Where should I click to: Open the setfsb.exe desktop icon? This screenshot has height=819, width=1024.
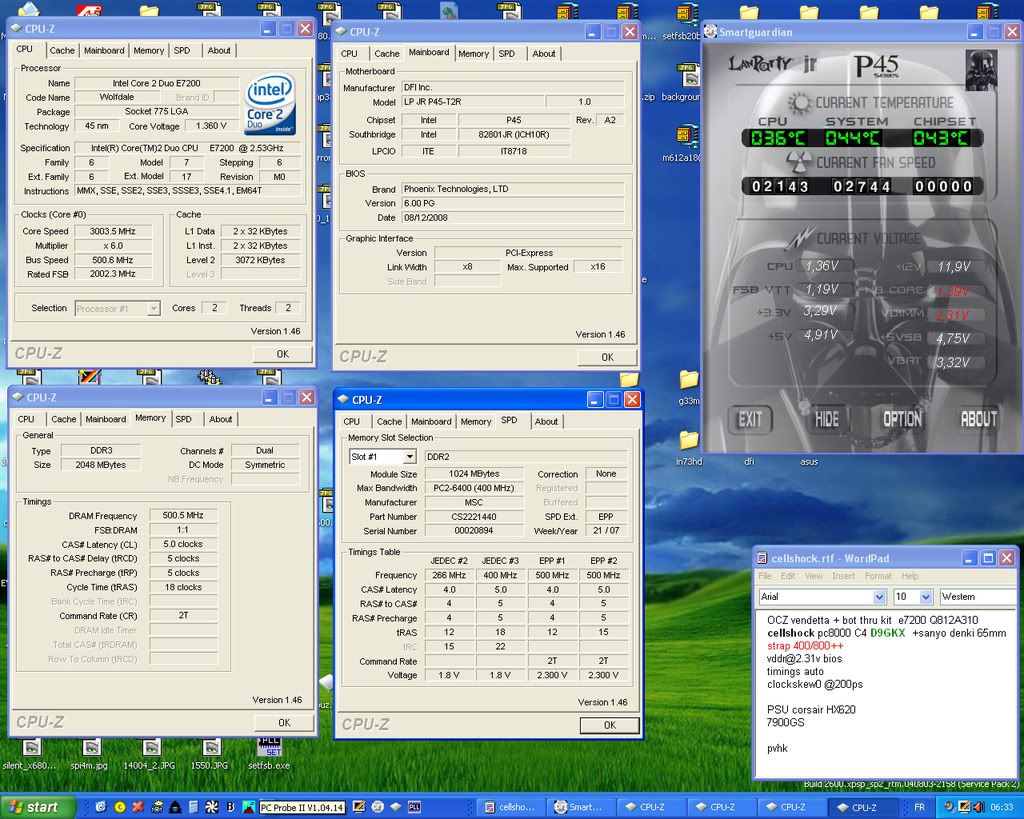(269, 748)
